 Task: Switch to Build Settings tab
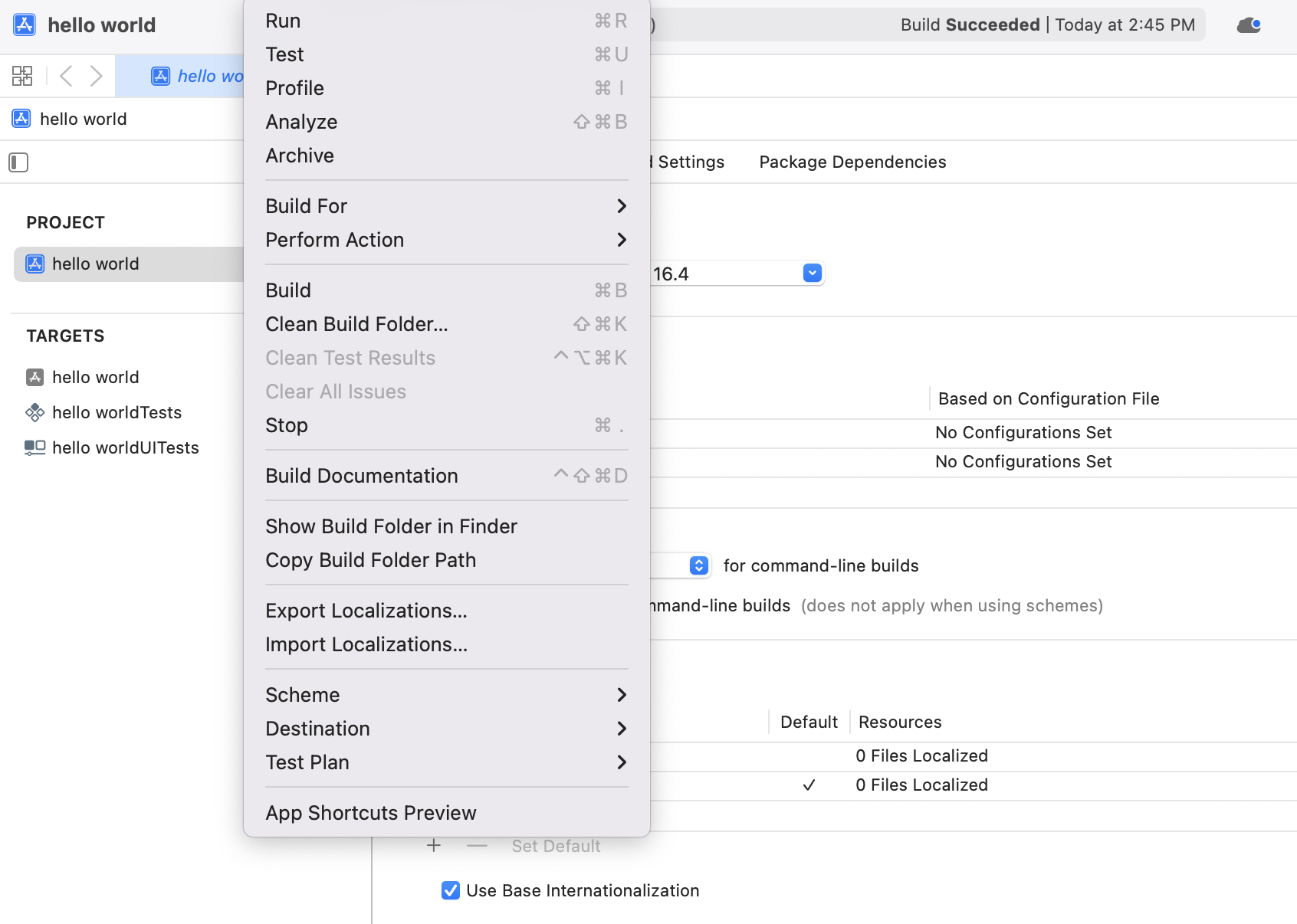688,162
